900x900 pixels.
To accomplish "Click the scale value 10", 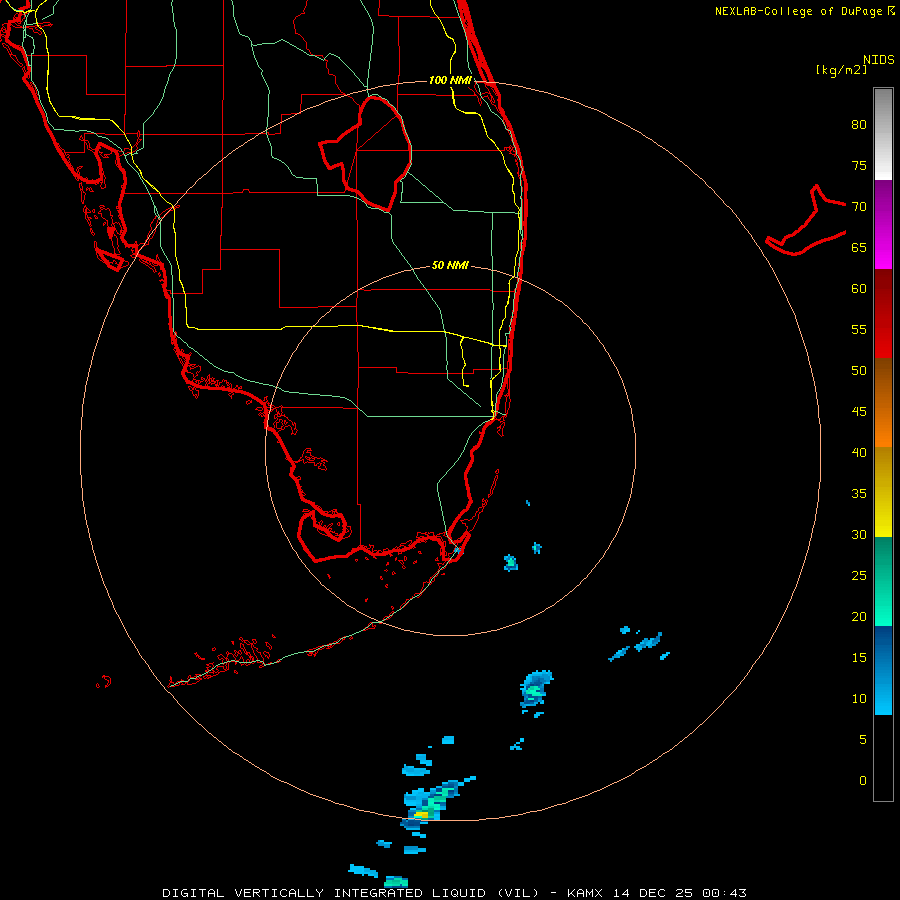I will [859, 699].
